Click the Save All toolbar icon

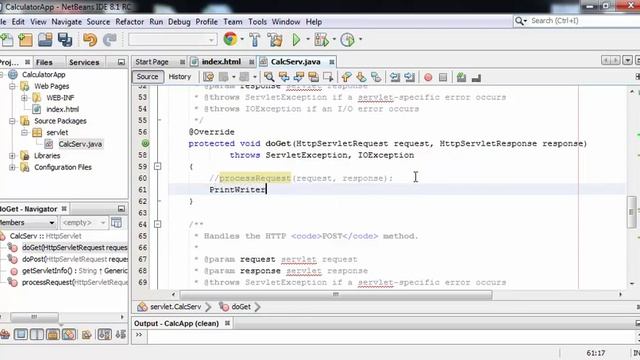click(x=65, y=40)
